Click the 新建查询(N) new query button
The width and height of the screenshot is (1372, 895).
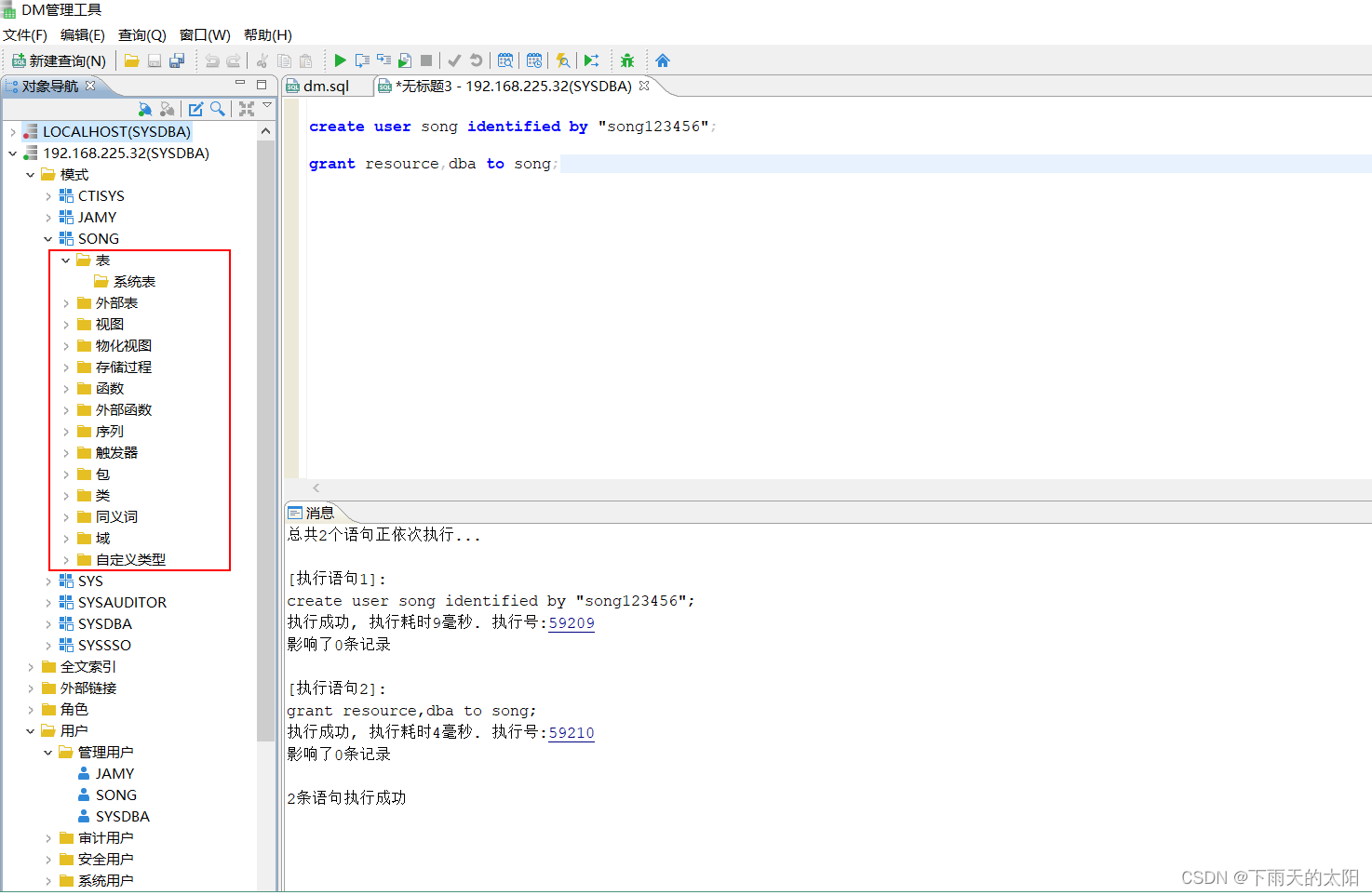[x=59, y=60]
